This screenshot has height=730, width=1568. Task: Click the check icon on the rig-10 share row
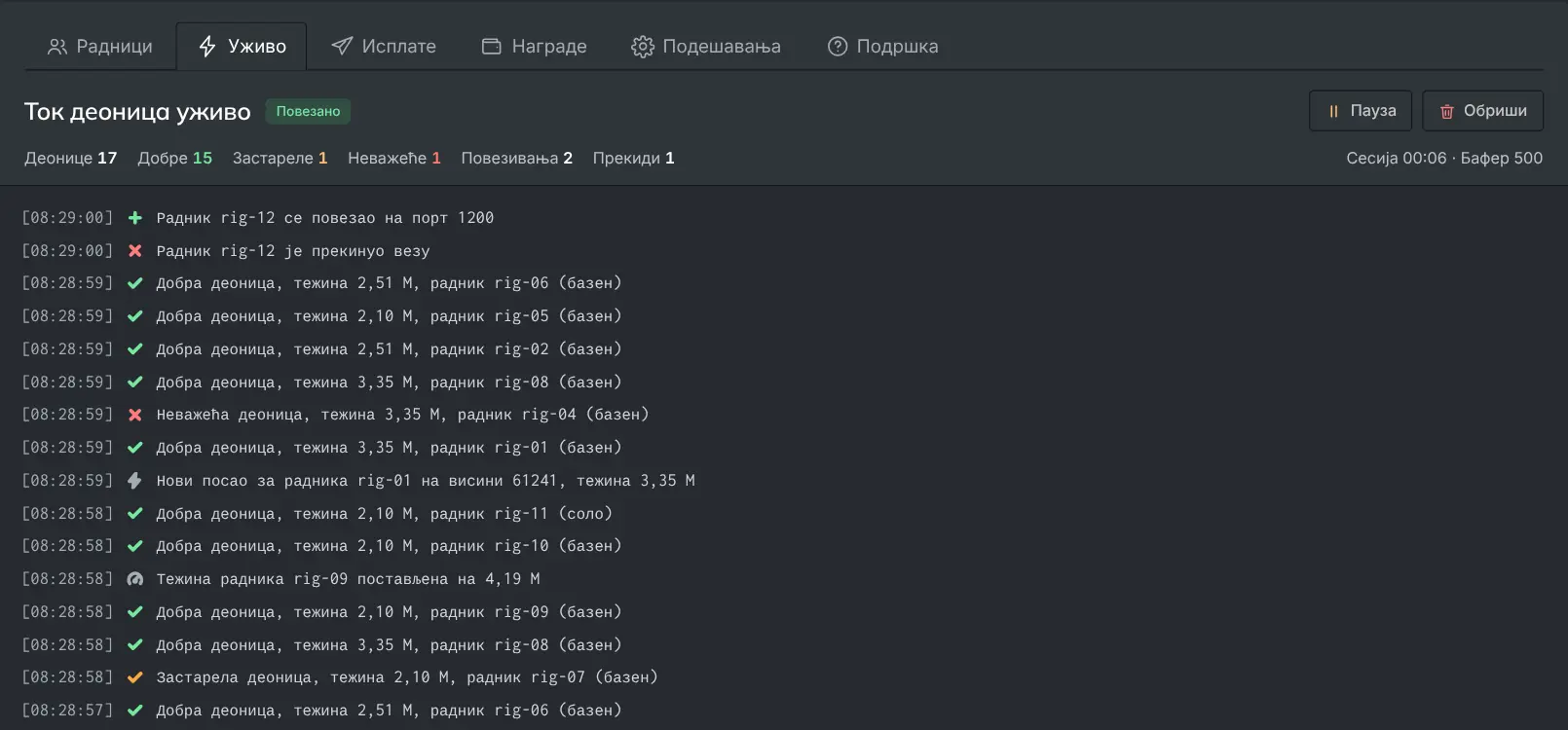pyautogui.click(x=135, y=546)
